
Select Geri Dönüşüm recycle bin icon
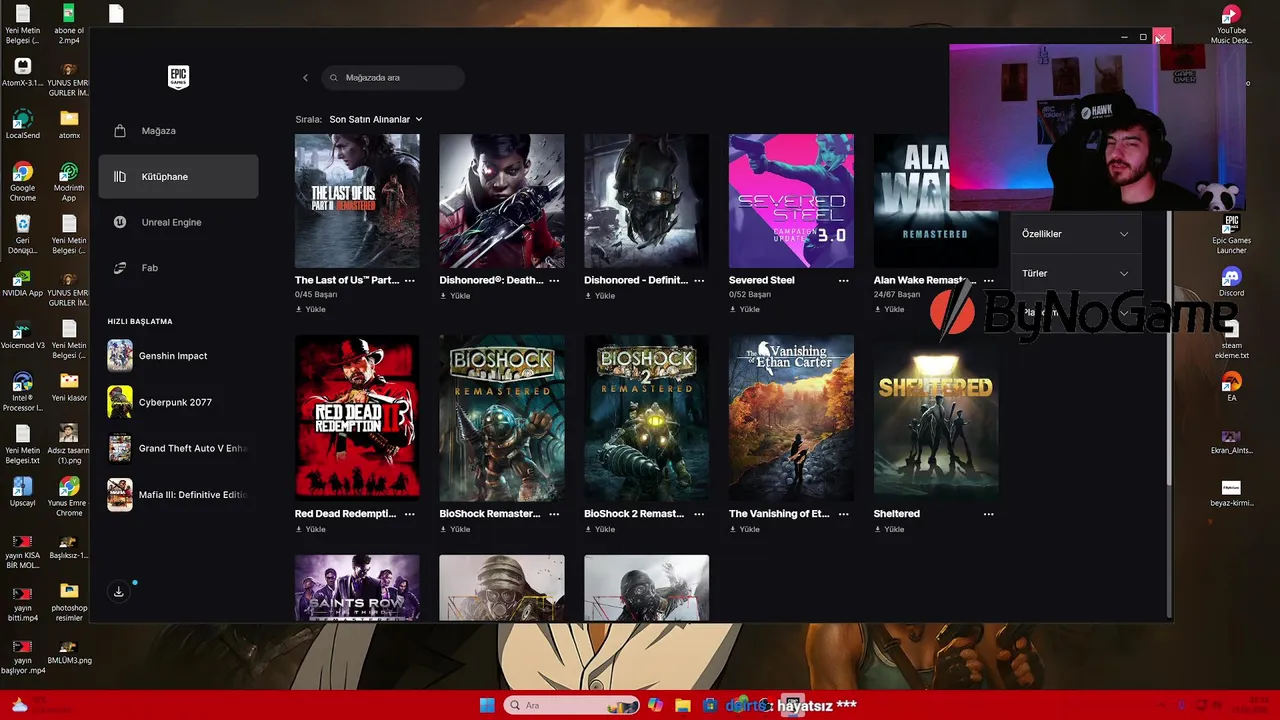[x=22, y=236]
